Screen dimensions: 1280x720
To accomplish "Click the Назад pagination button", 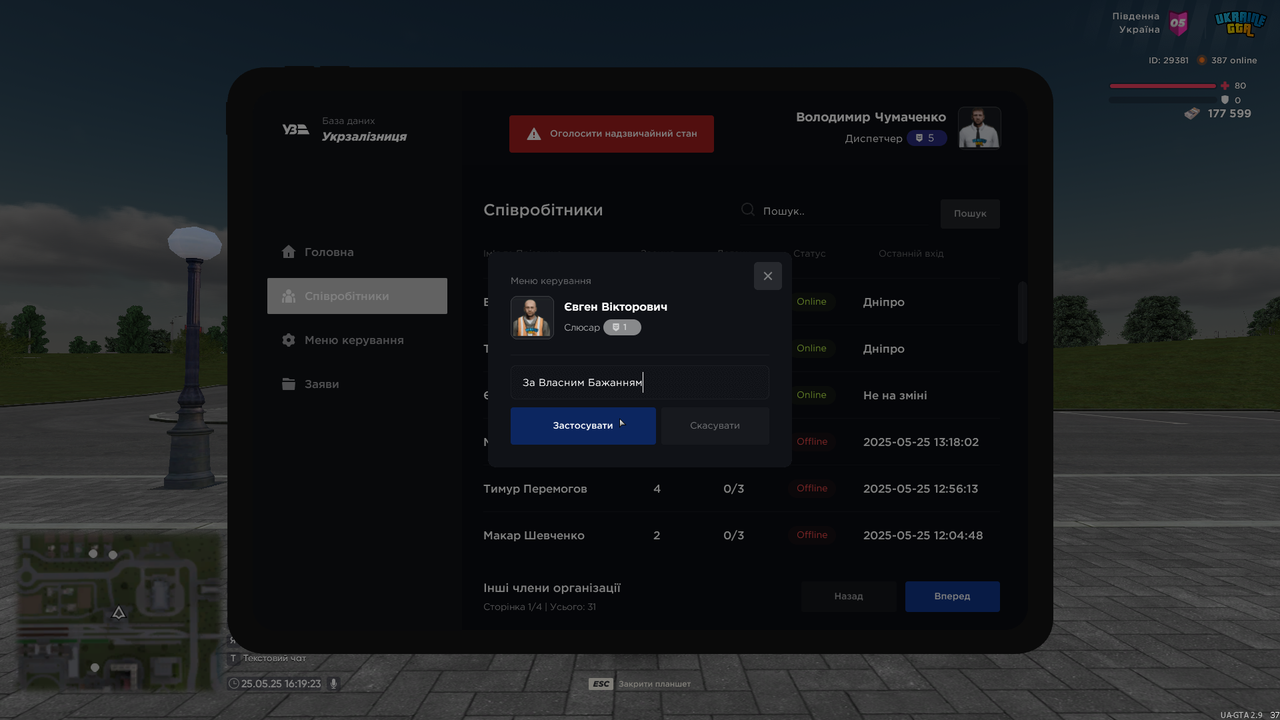I will pyautogui.click(x=849, y=596).
